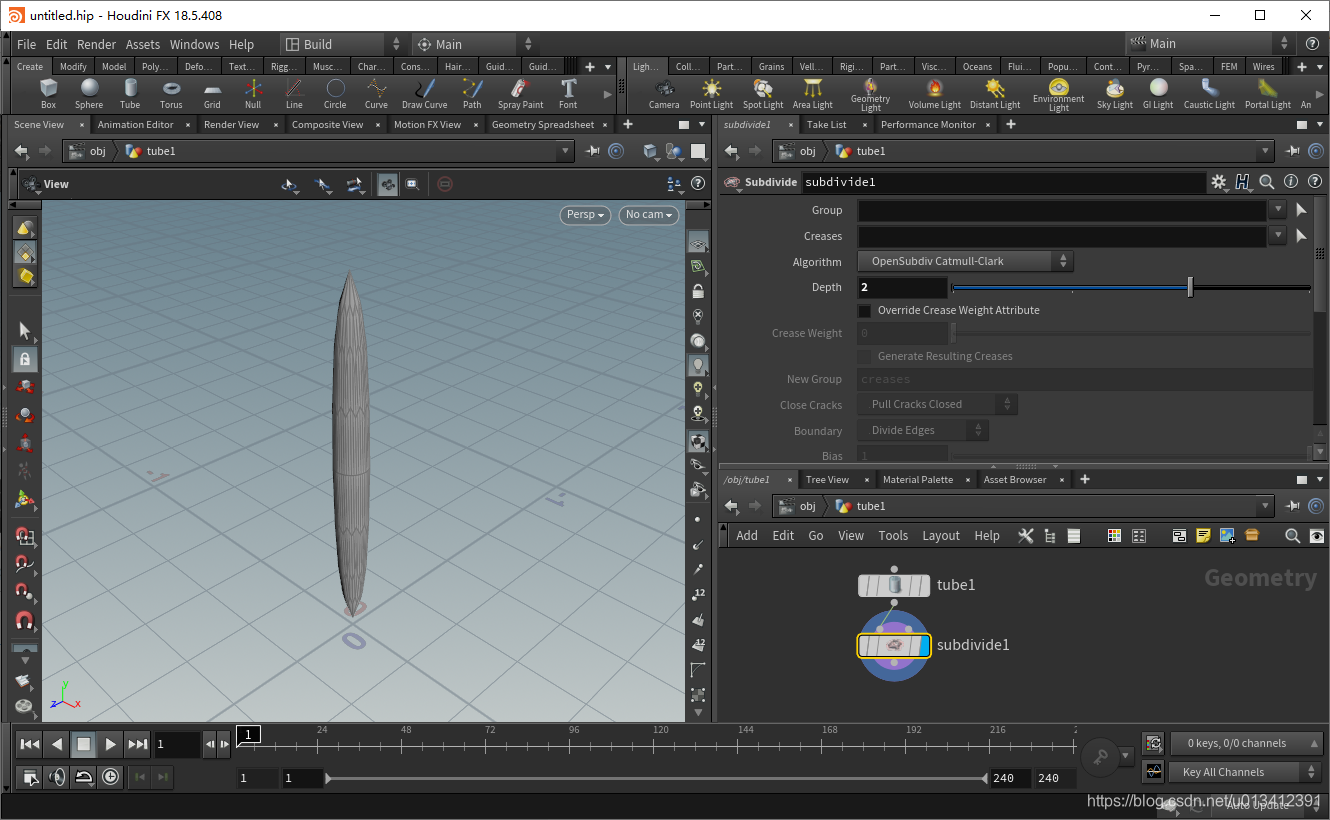Open the Persp viewport dropdown
This screenshot has width=1330, height=820.
click(x=585, y=215)
